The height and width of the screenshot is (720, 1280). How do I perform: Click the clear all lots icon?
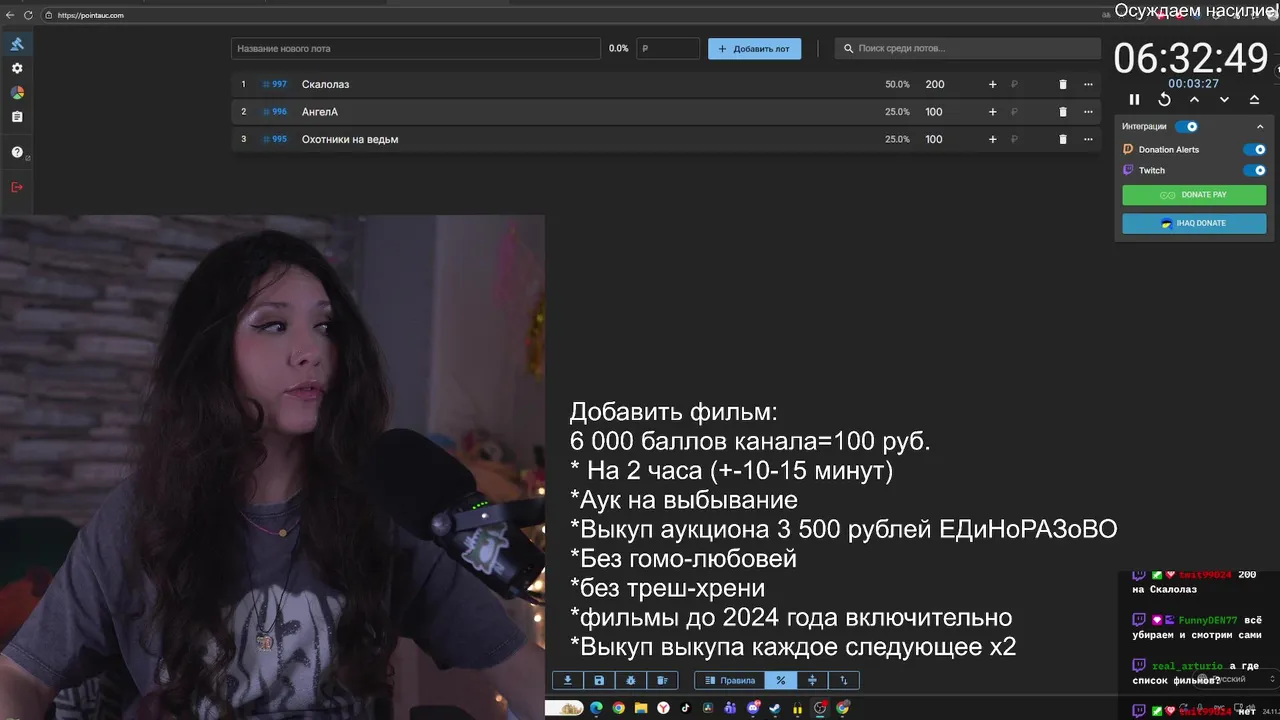click(662, 680)
